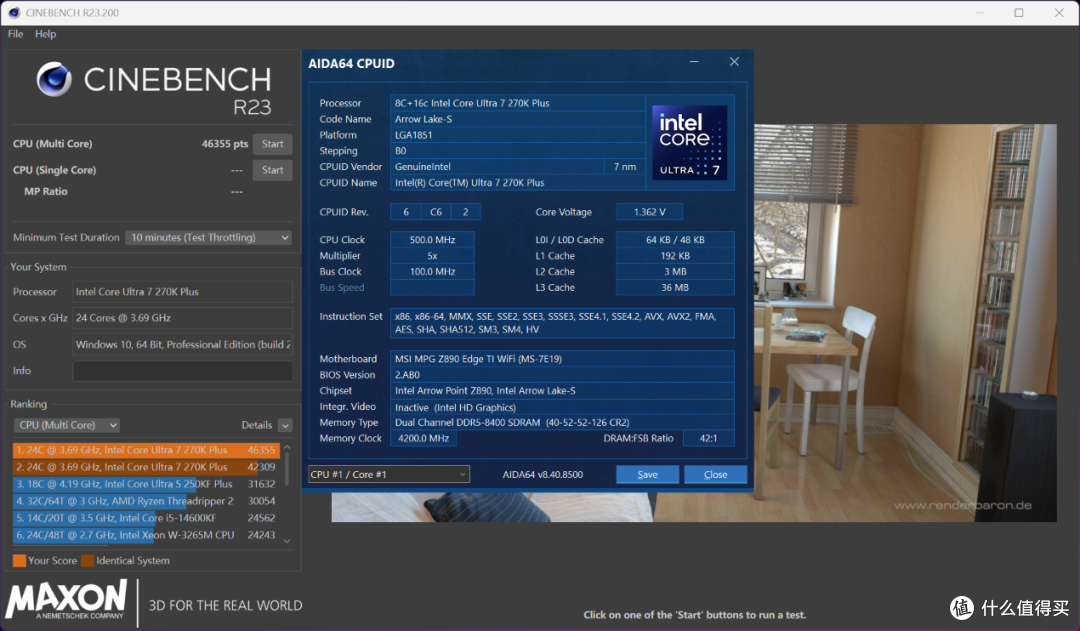Click the MAXON logo

[67, 601]
